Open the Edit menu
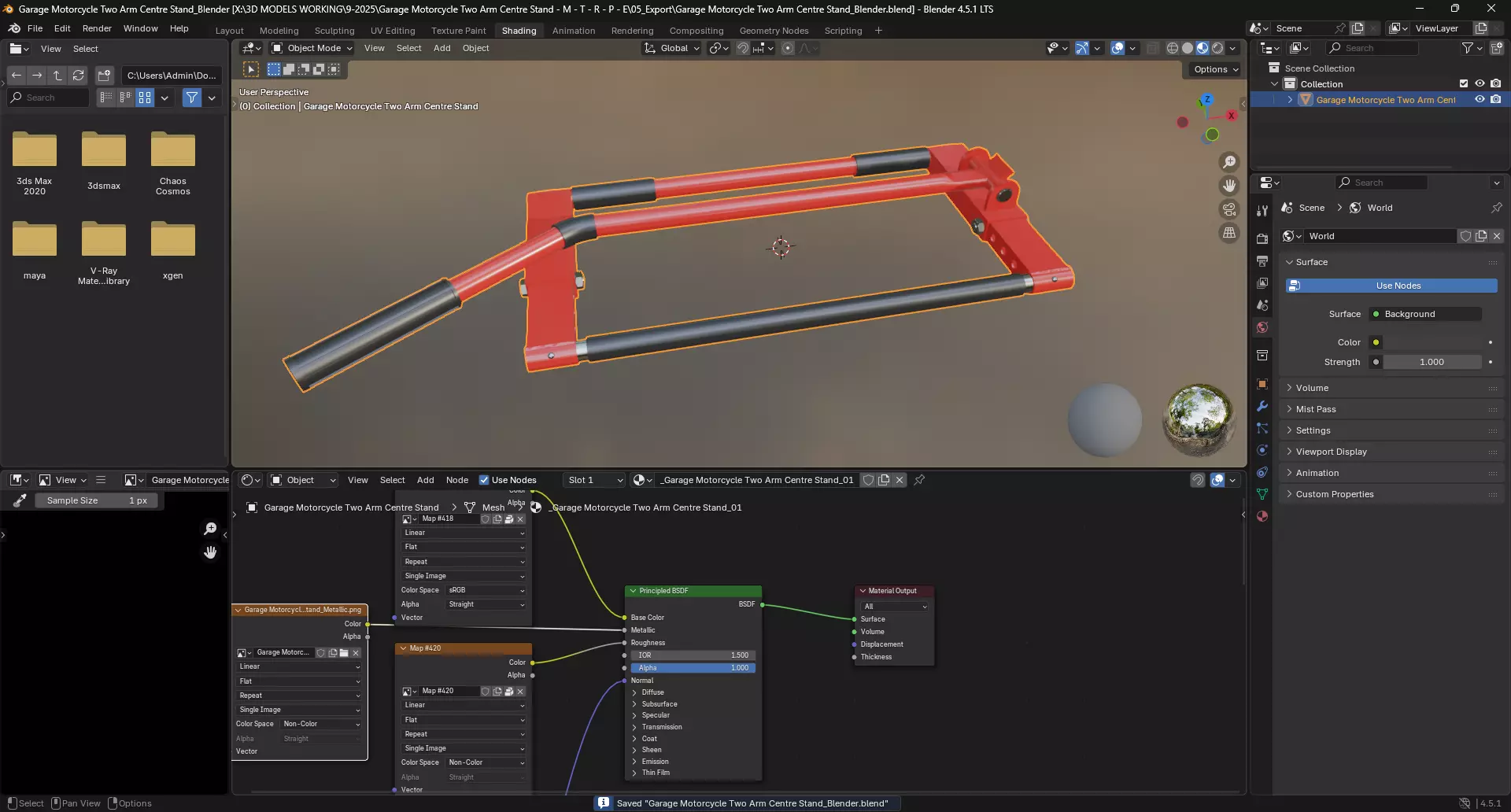1511x812 pixels. [62, 28]
